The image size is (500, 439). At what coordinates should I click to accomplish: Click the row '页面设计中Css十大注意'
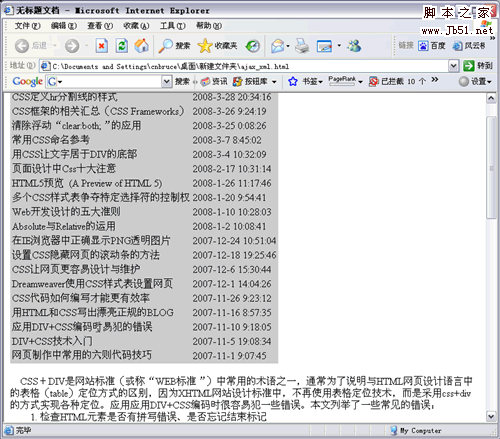click(144, 169)
